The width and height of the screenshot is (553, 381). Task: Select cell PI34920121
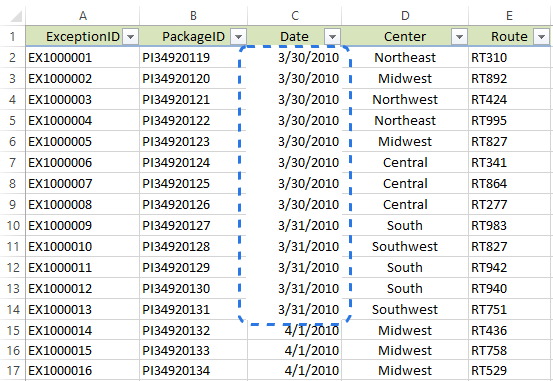(x=193, y=99)
